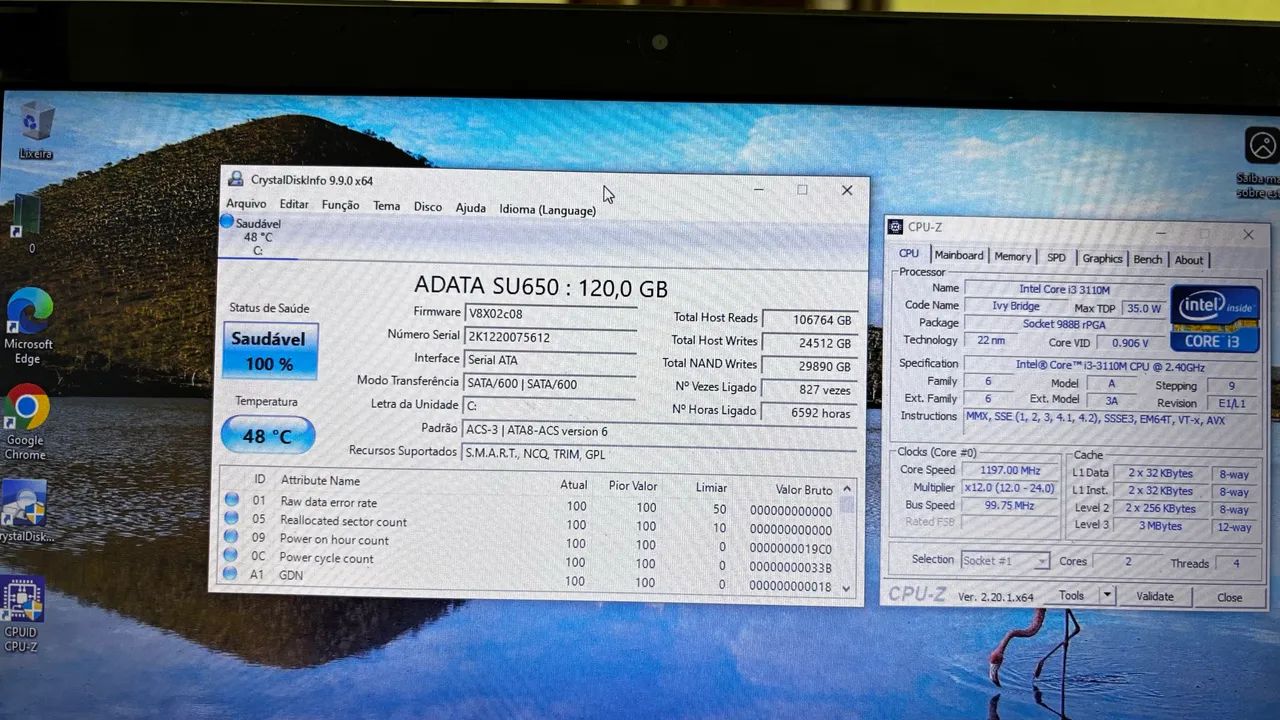Click the Total Host Reads value 106764 GB
Image resolution: width=1280 pixels, height=720 pixels.
tap(810, 320)
